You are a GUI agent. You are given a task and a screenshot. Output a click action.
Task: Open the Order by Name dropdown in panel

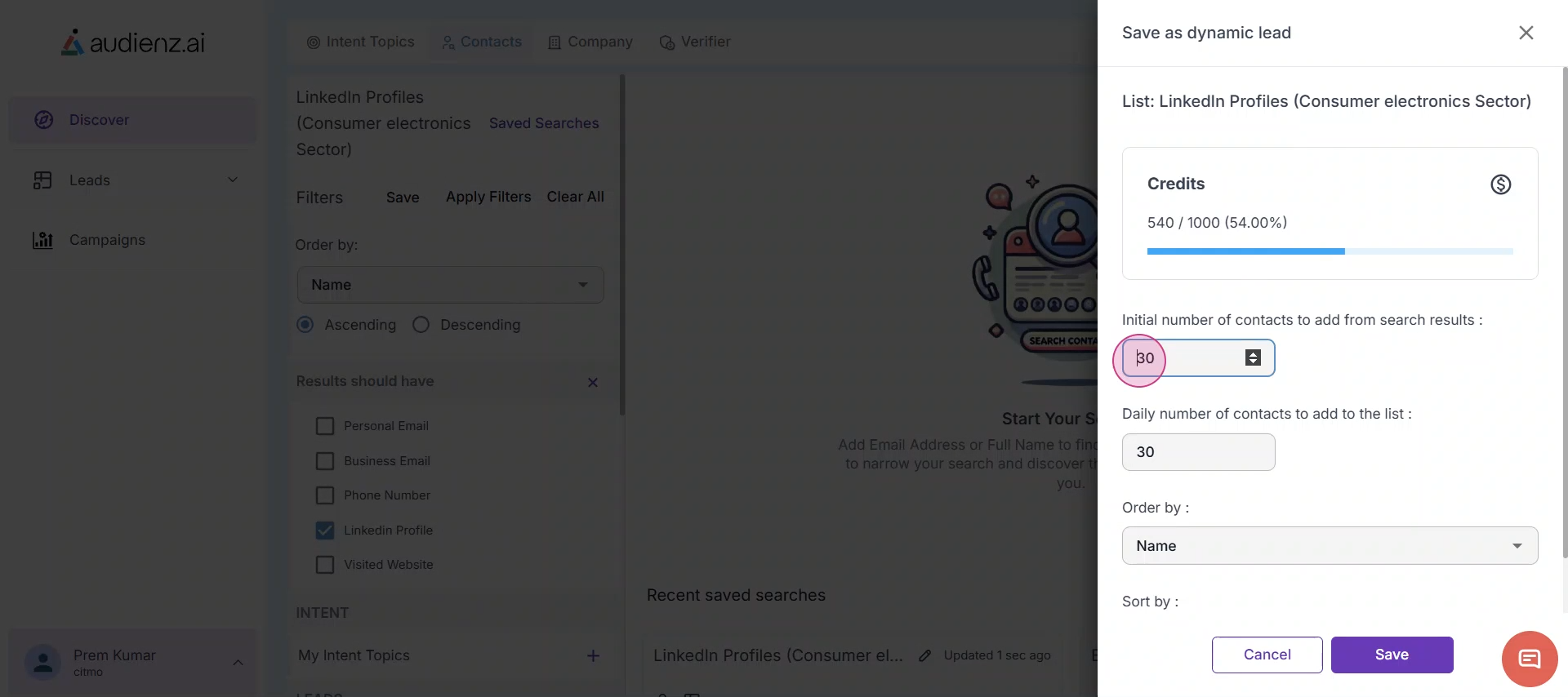point(1330,546)
